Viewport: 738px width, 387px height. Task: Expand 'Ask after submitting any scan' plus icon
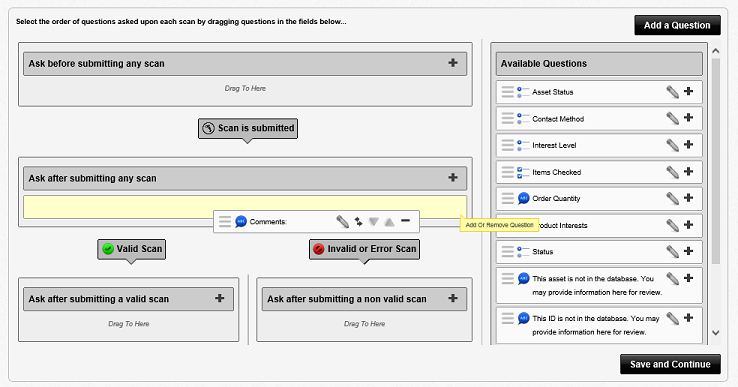coord(453,177)
